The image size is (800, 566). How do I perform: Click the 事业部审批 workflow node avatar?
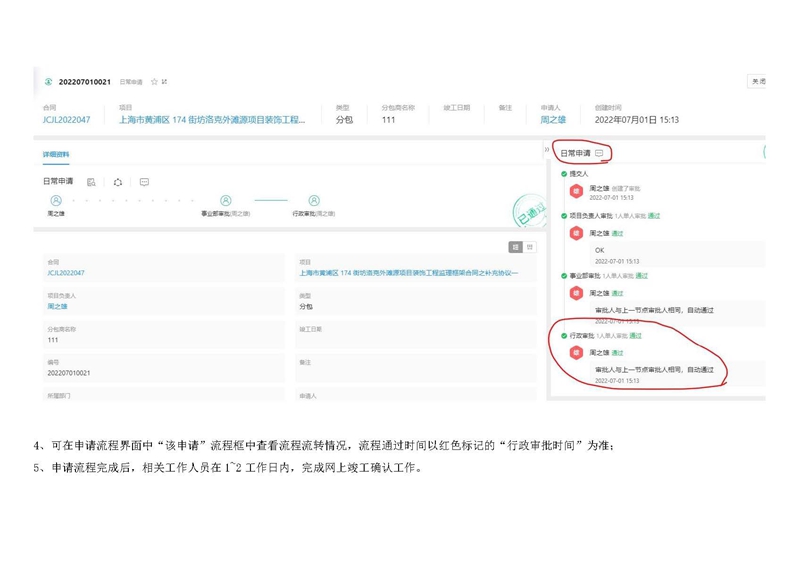coord(225,201)
